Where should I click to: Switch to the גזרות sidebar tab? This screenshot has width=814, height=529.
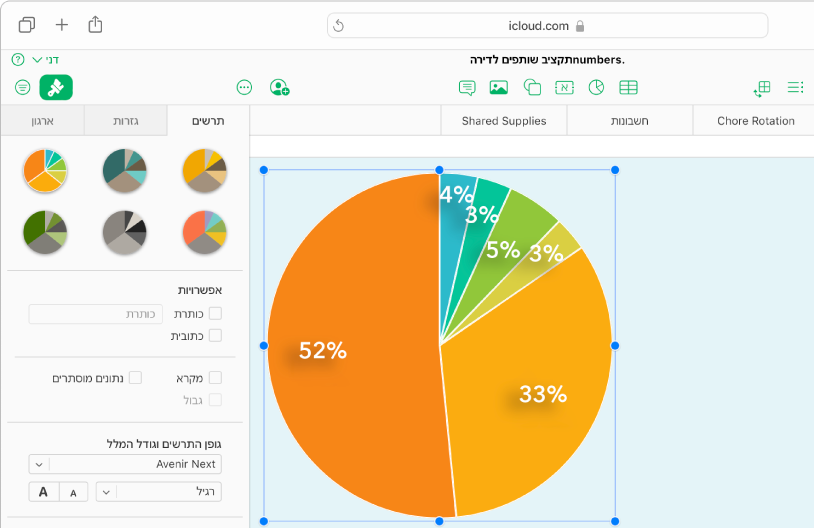(x=125, y=121)
